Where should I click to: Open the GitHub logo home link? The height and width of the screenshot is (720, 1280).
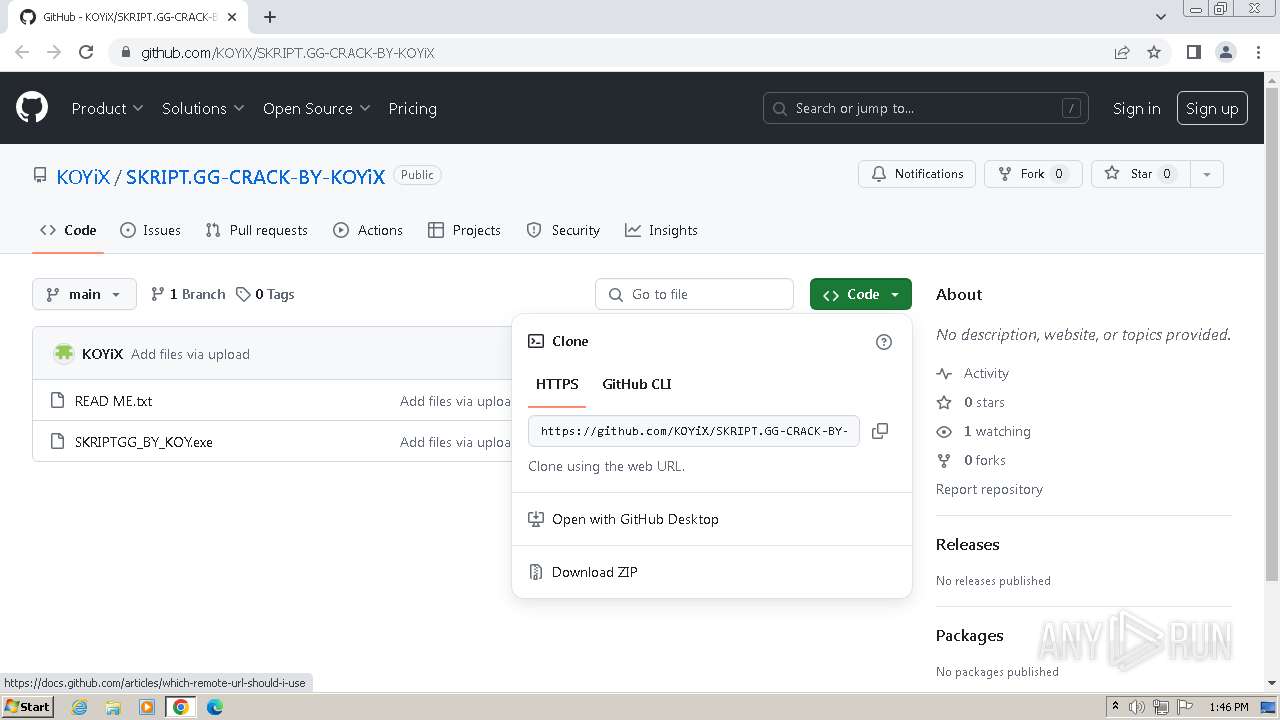(32, 108)
